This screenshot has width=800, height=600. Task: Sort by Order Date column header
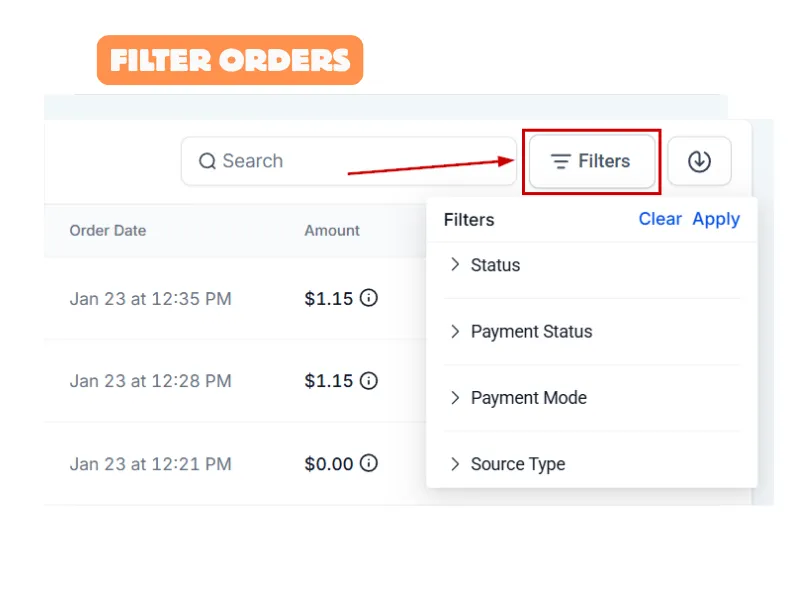coord(108,231)
